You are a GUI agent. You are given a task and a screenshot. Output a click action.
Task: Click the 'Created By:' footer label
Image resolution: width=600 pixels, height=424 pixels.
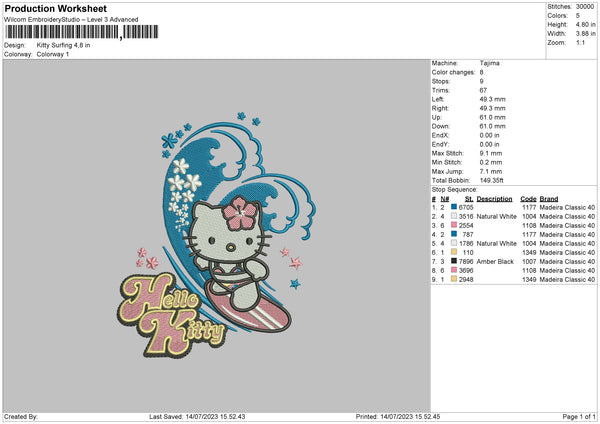coord(21,417)
